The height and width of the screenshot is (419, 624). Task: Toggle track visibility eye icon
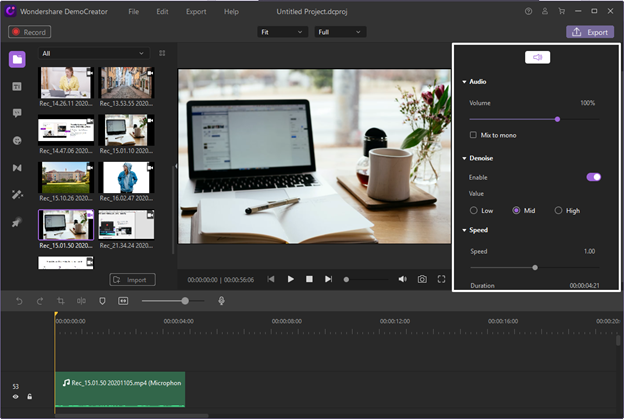point(16,397)
